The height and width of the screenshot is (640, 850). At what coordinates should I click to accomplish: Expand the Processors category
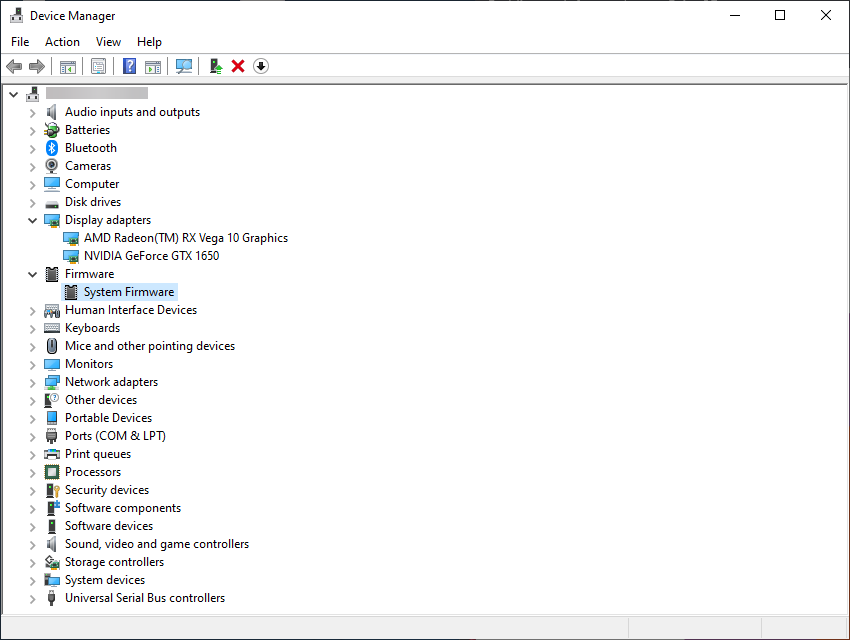click(x=33, y=472)
